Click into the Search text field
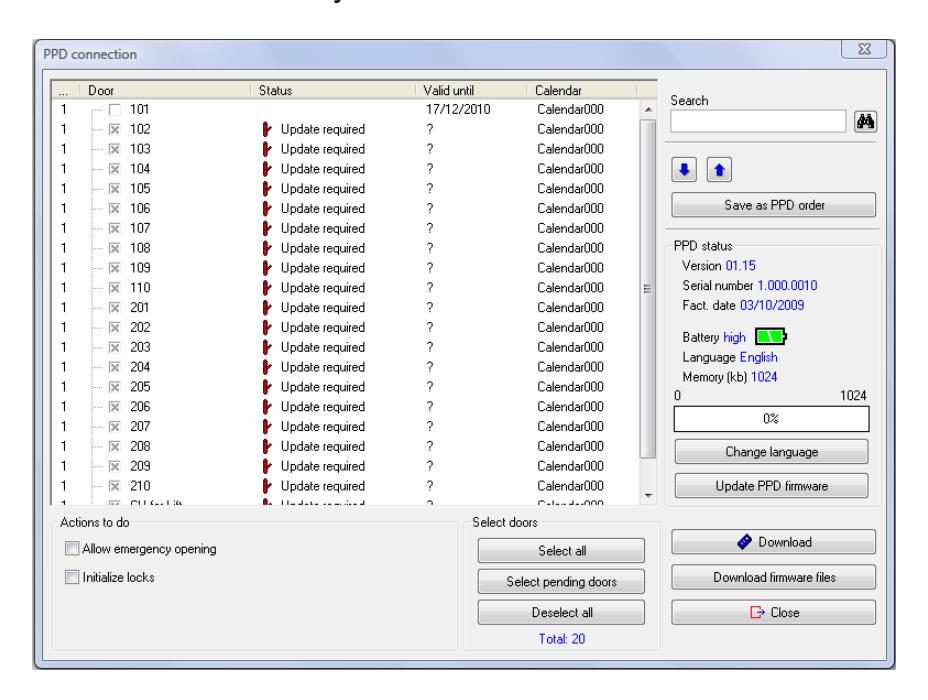928x700 pixels. [x=758, y=121]
